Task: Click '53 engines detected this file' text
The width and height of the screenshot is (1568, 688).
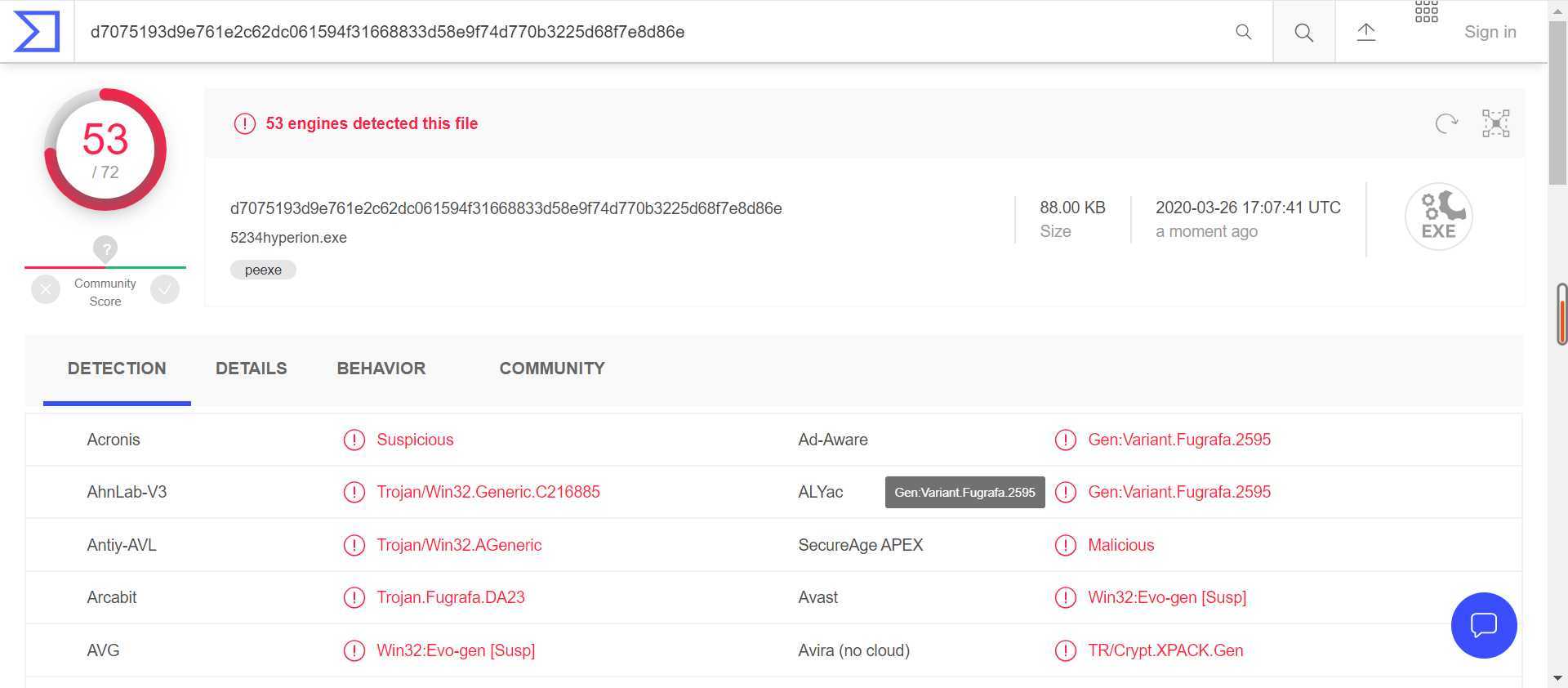Action: [x=372, y=123]
